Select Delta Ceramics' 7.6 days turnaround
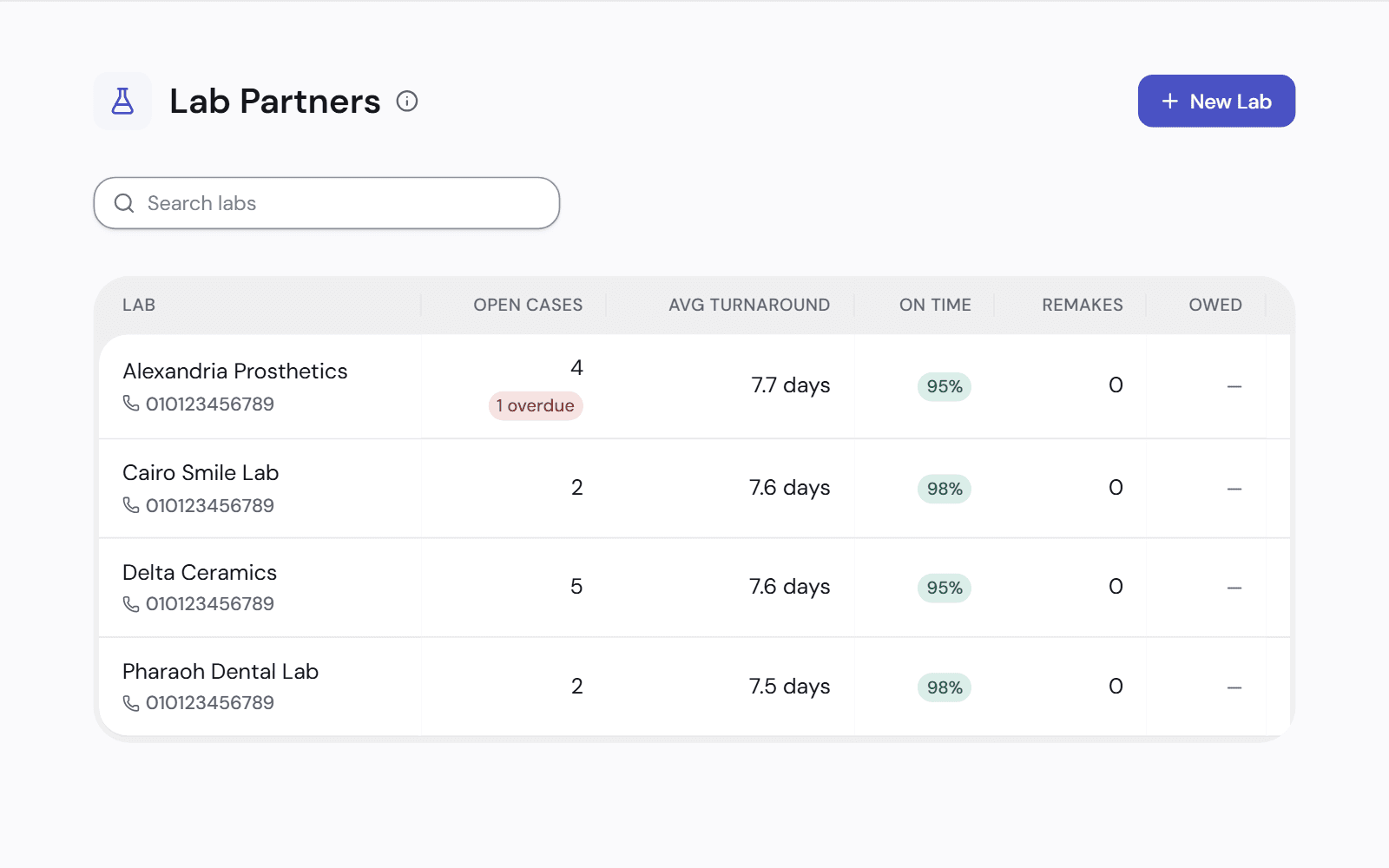Viewport: 1389px width, 868px height. tap(790, 587)
